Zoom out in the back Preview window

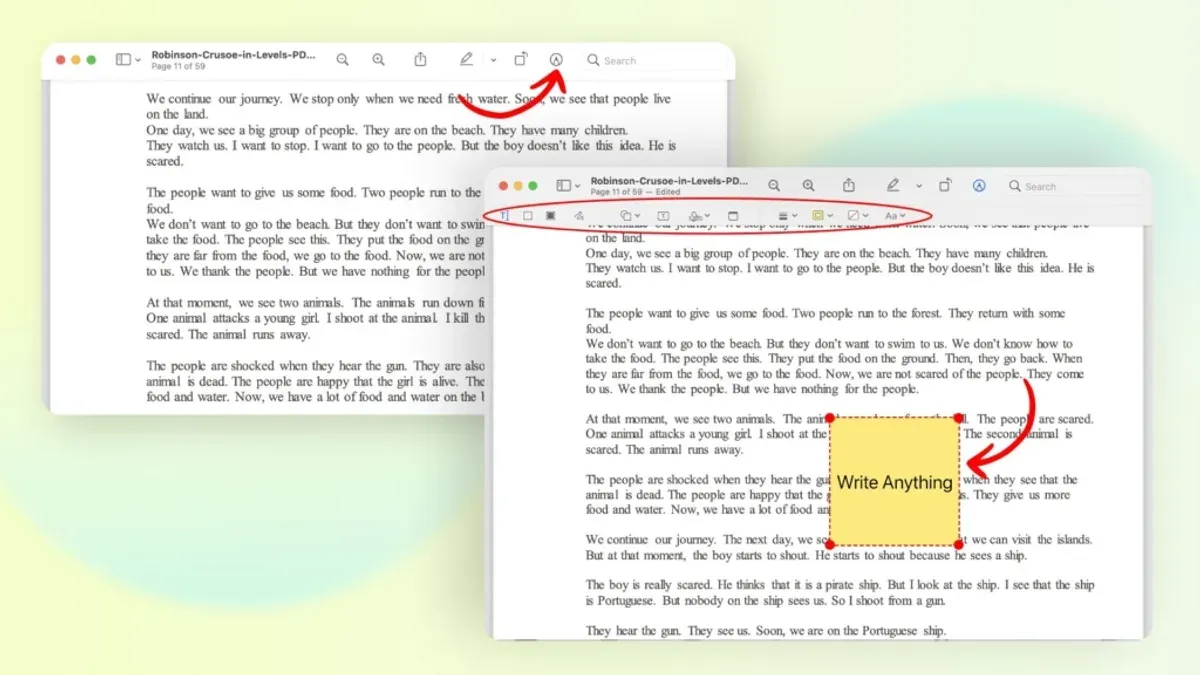343,60
